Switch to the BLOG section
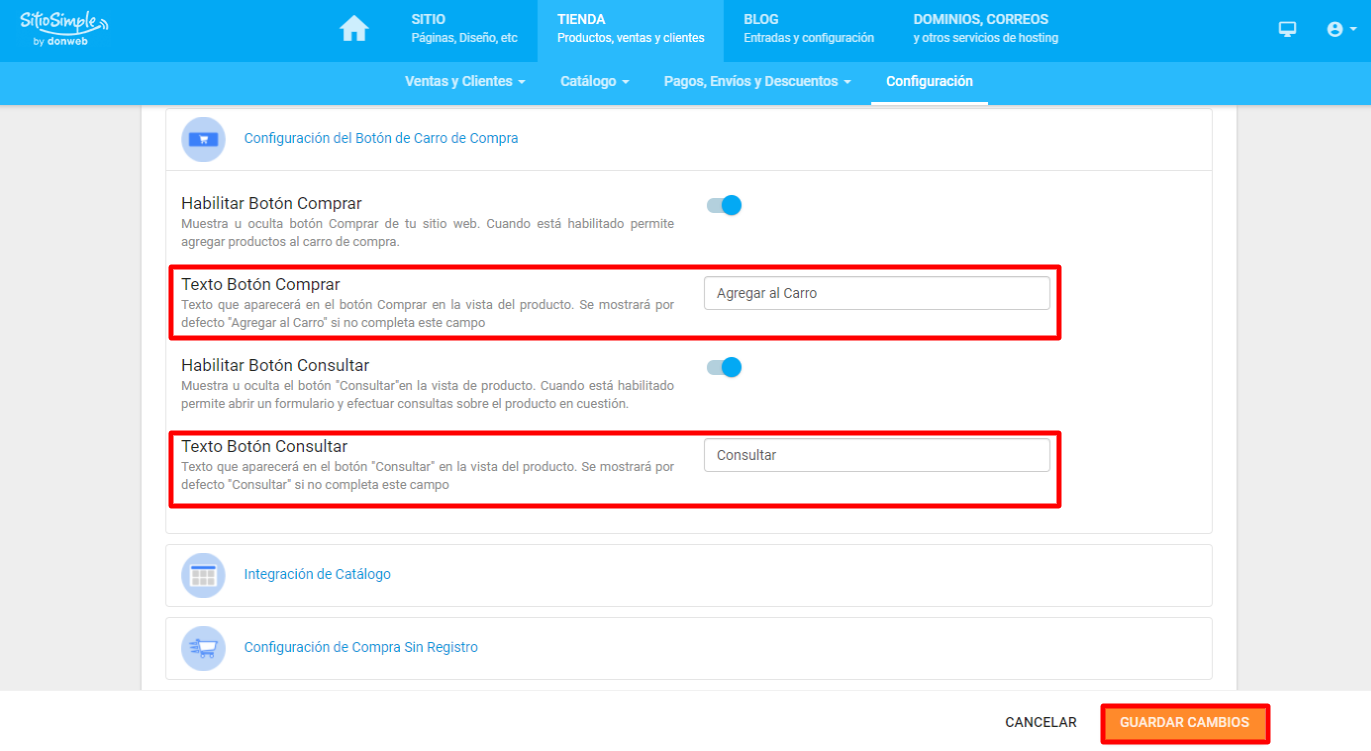Screen dimensions: 1371x751 point(809,29)
